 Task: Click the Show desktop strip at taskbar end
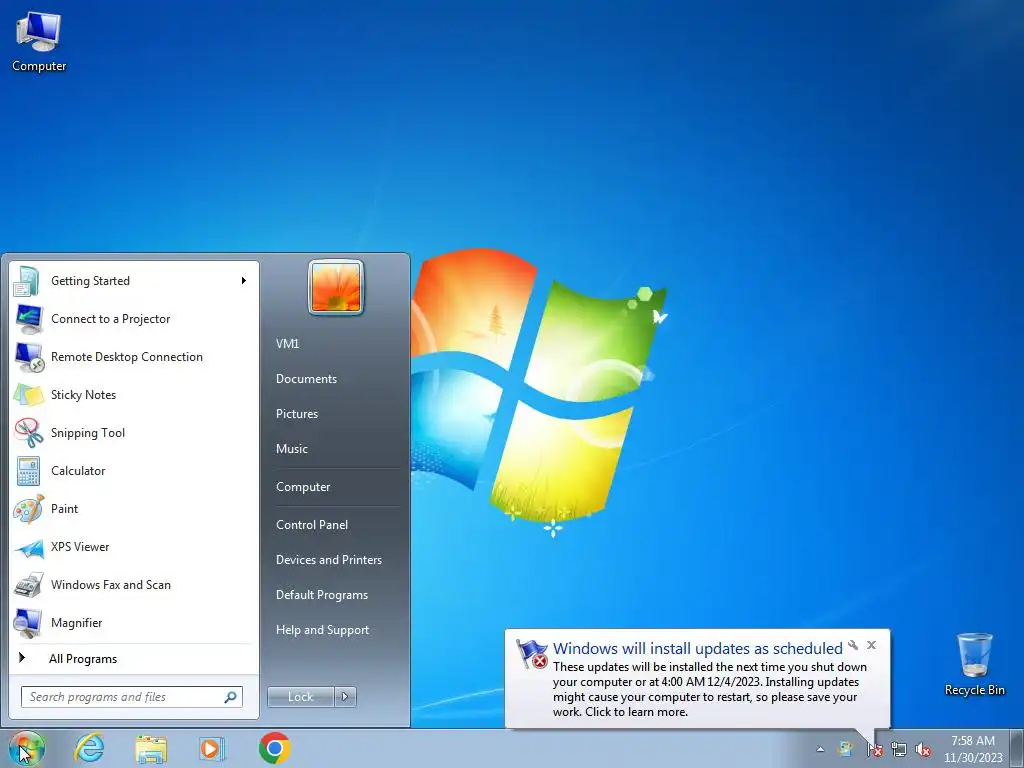click(x=1017, y=749)
